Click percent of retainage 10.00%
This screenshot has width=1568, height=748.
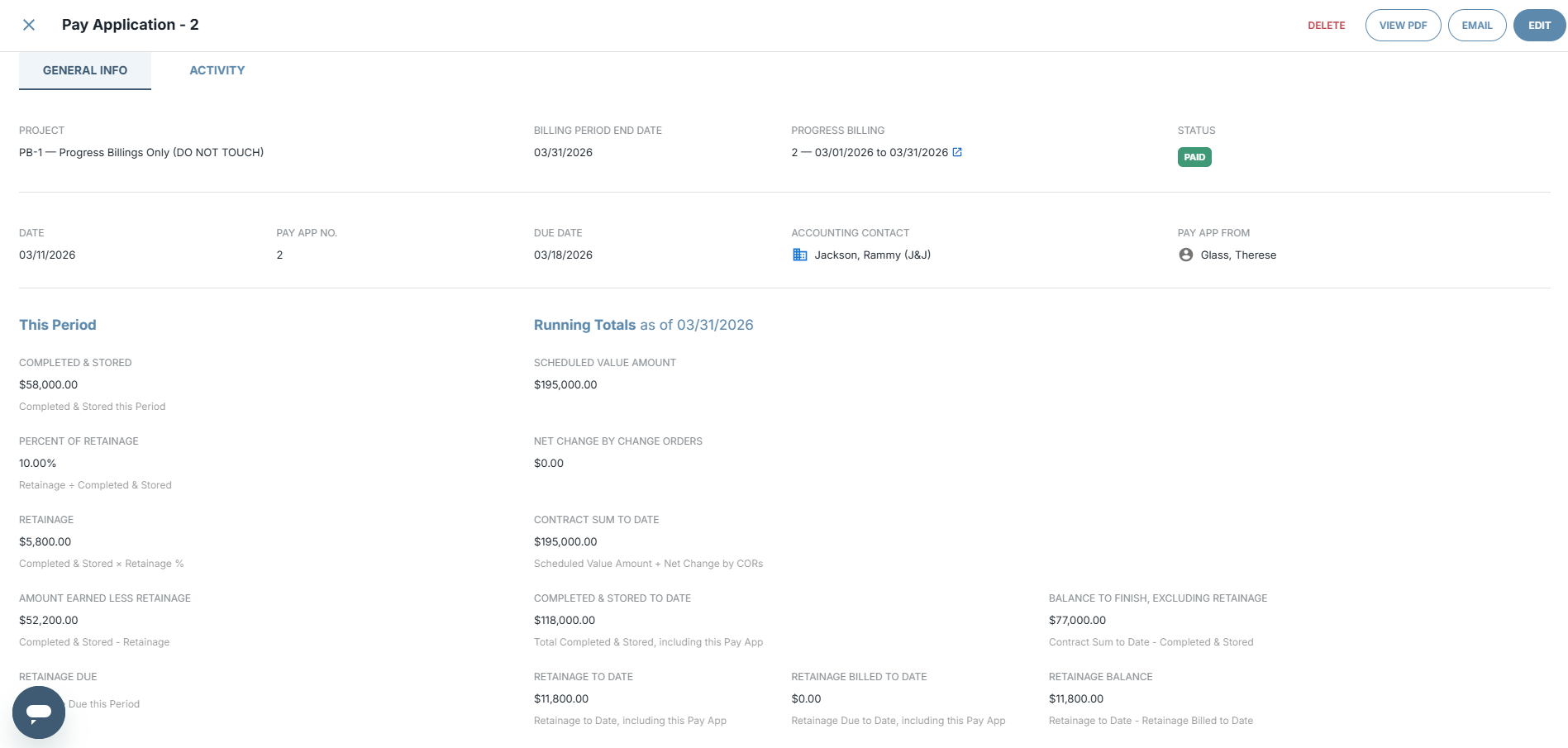coord(38,463)
